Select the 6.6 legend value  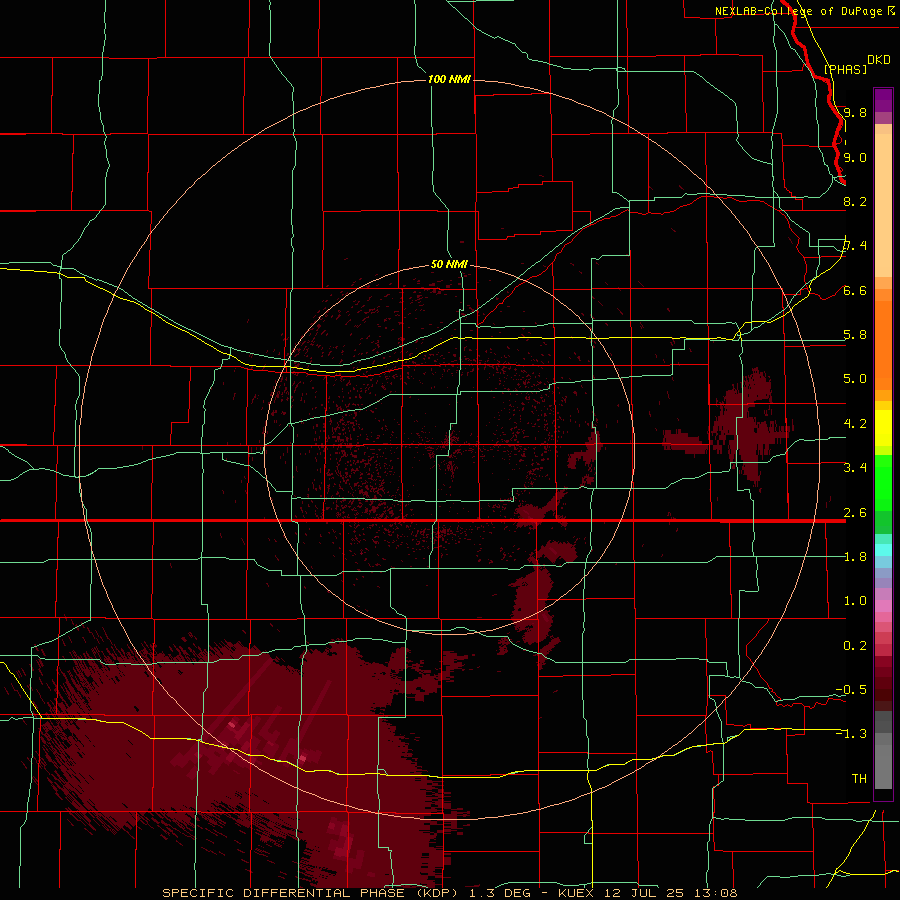(855, 290)
